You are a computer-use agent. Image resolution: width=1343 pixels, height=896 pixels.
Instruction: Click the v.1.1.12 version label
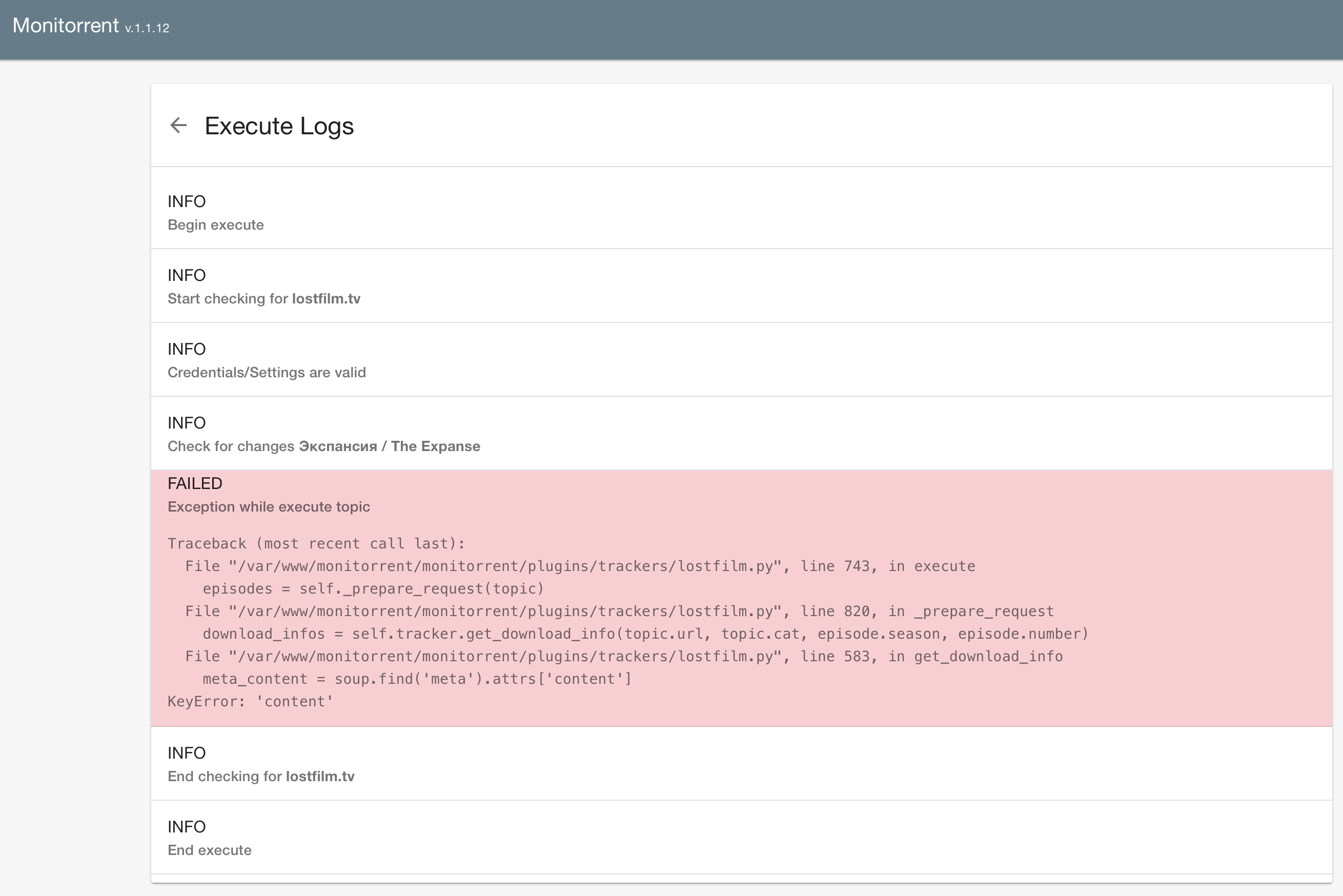[148, 28]
